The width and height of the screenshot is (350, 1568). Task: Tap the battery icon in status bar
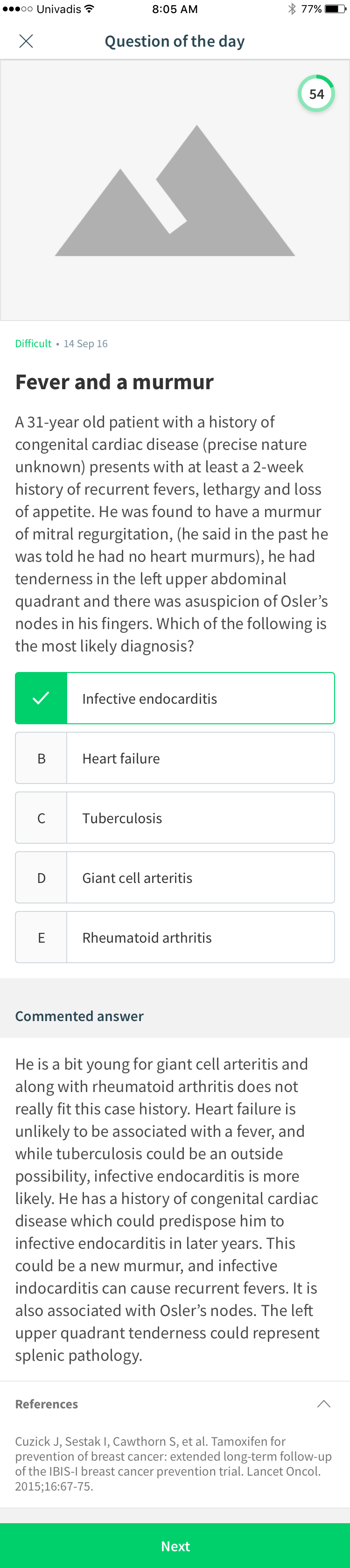point(336,9)
